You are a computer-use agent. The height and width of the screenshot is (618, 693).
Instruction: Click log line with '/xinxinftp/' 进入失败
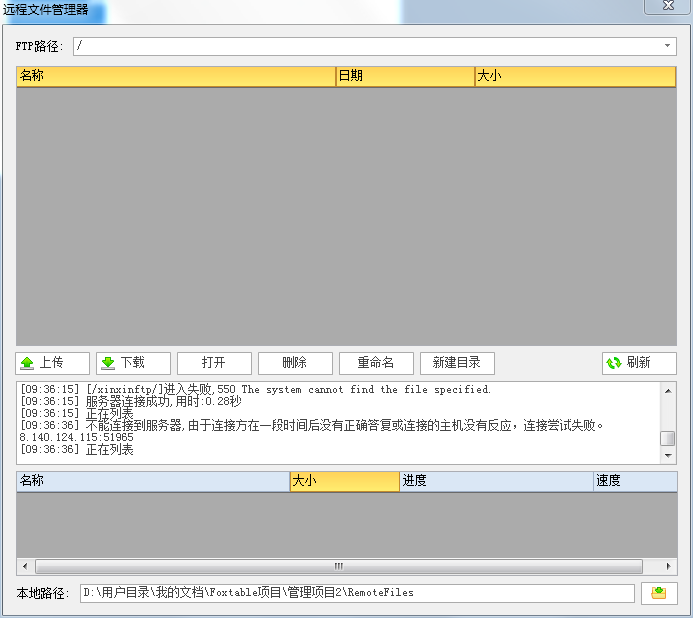click(255, 389)
